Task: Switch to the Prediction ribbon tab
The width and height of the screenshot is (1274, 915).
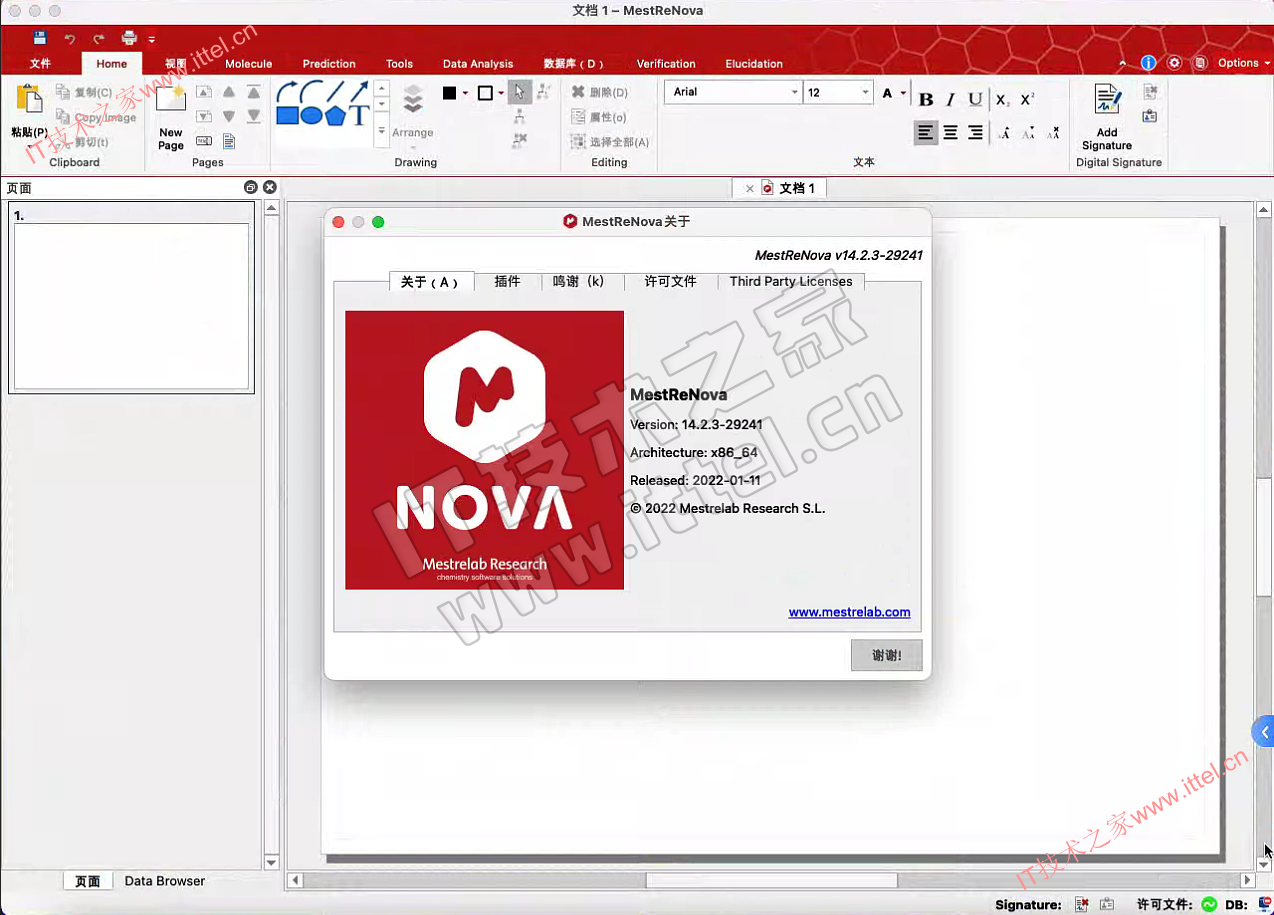Action: [329, 64]
